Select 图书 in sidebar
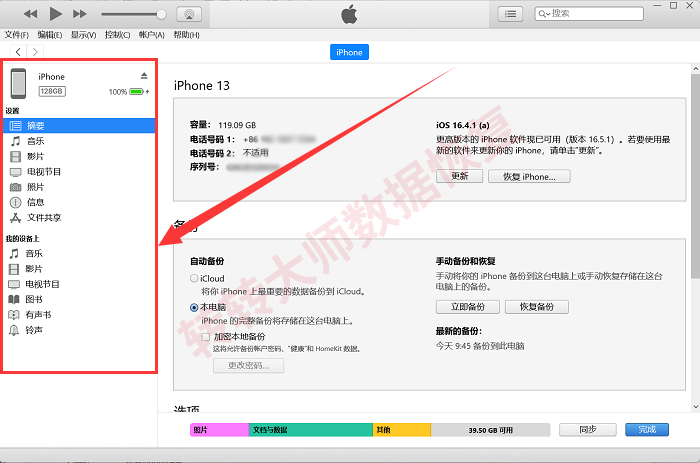 coord(79,300)
